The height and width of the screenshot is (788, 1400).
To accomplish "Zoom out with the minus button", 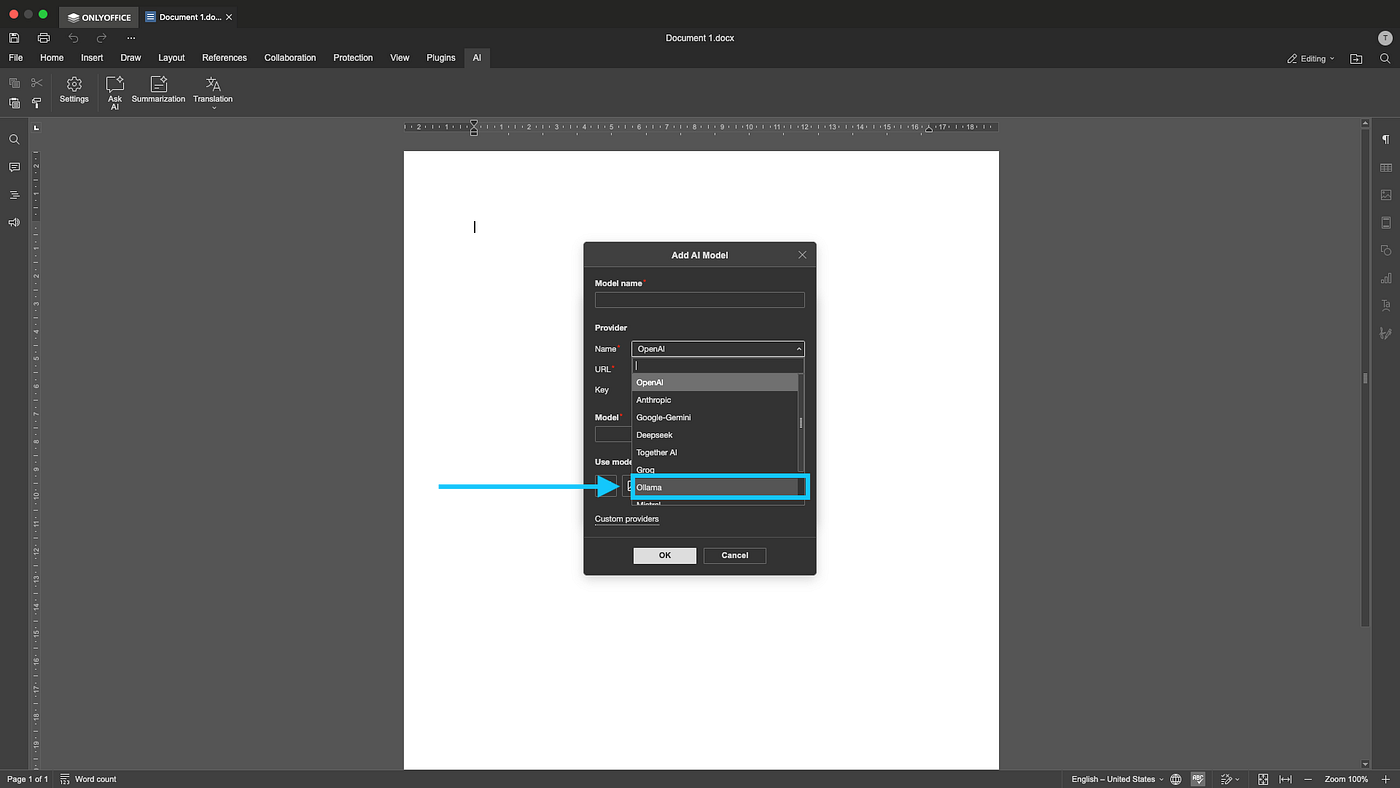I will click(1309, 779).
